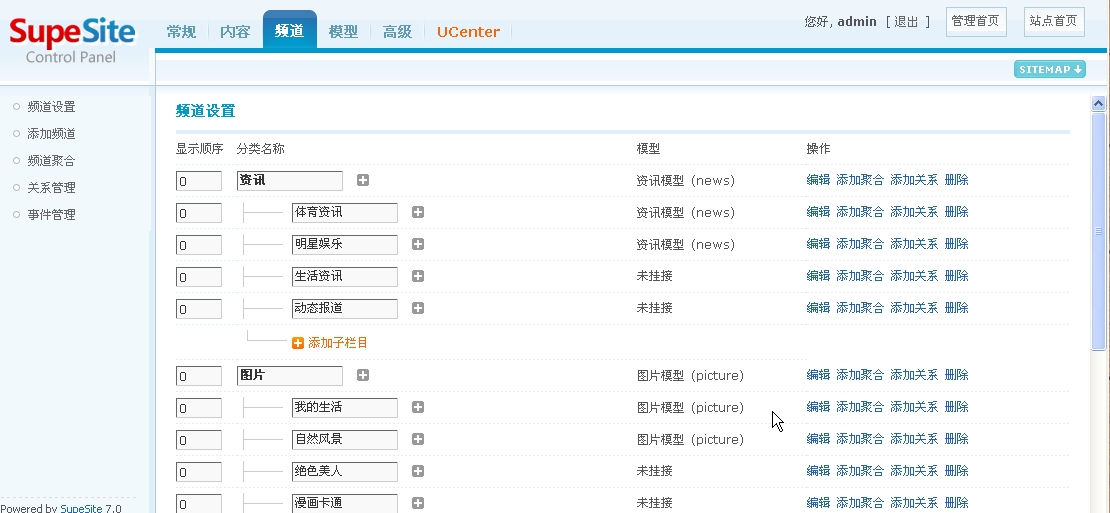Open 事件管理 in the sidebar

coord(51,214)
